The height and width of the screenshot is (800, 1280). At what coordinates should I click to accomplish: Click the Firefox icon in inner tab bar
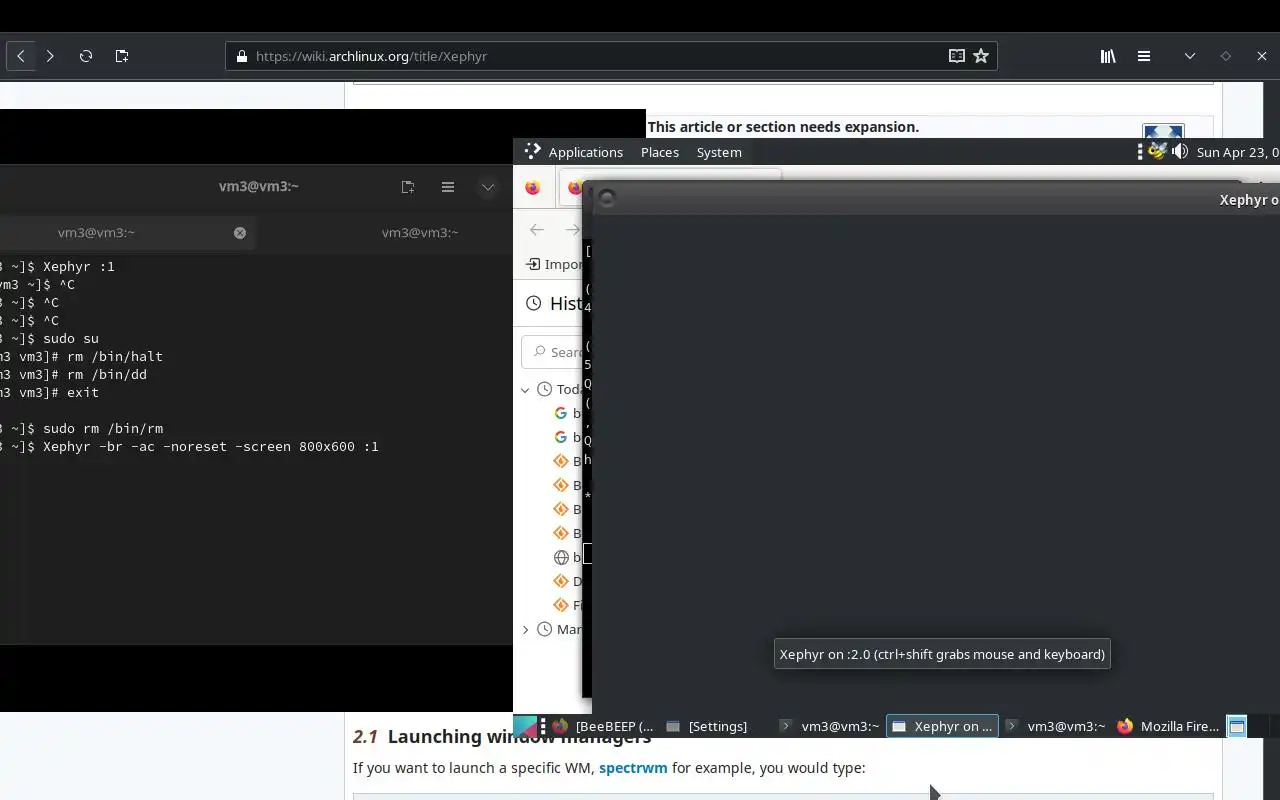pyautogui.click(x=532, y=187)
